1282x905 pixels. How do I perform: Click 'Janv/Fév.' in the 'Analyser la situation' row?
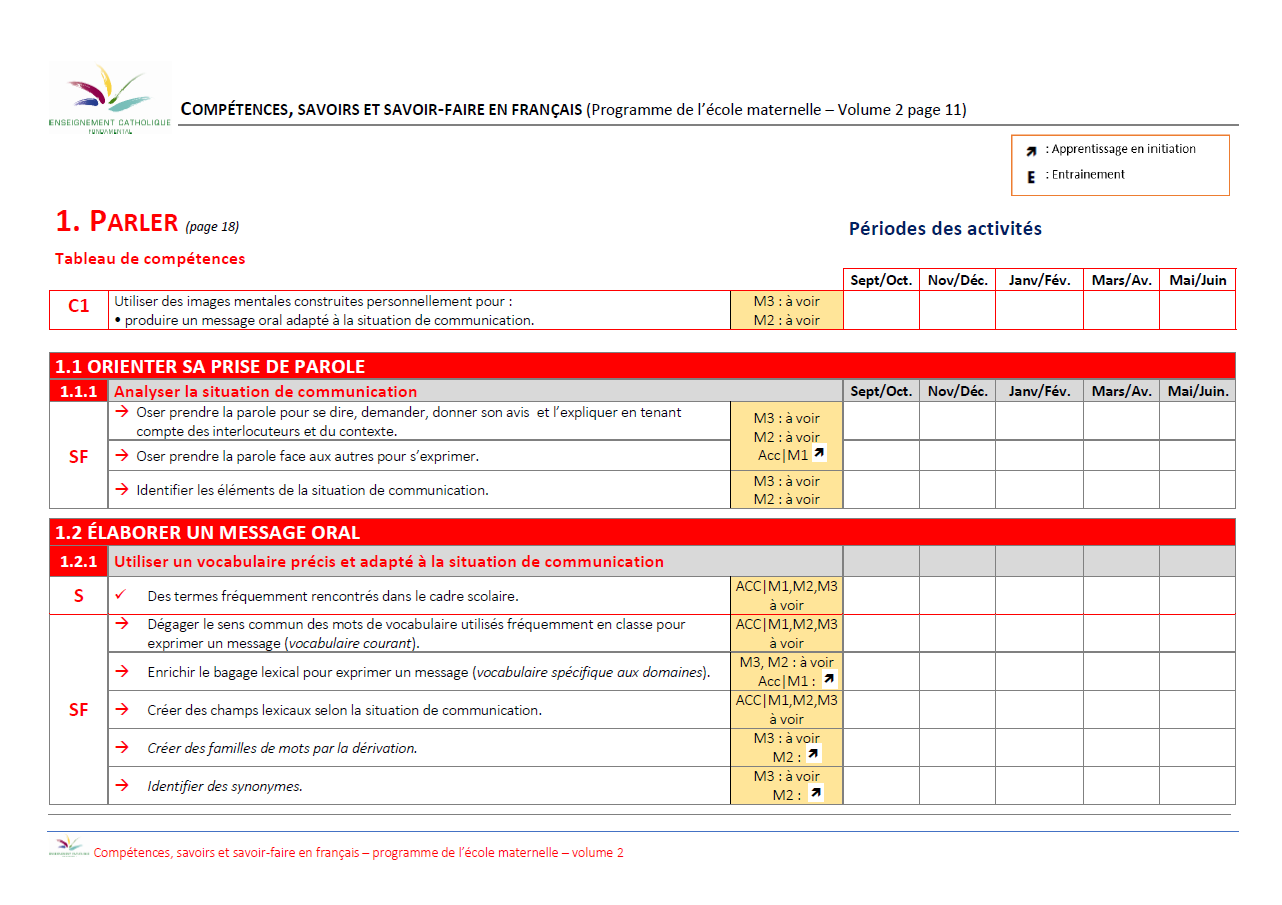pos(1039,391)
